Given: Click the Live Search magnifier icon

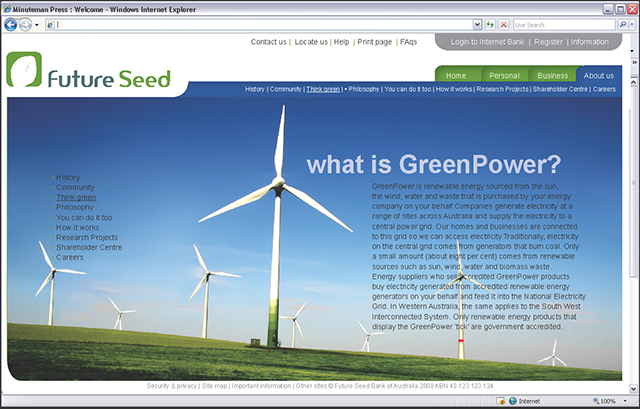Looking at the screenshot, I should click(622, 25).
